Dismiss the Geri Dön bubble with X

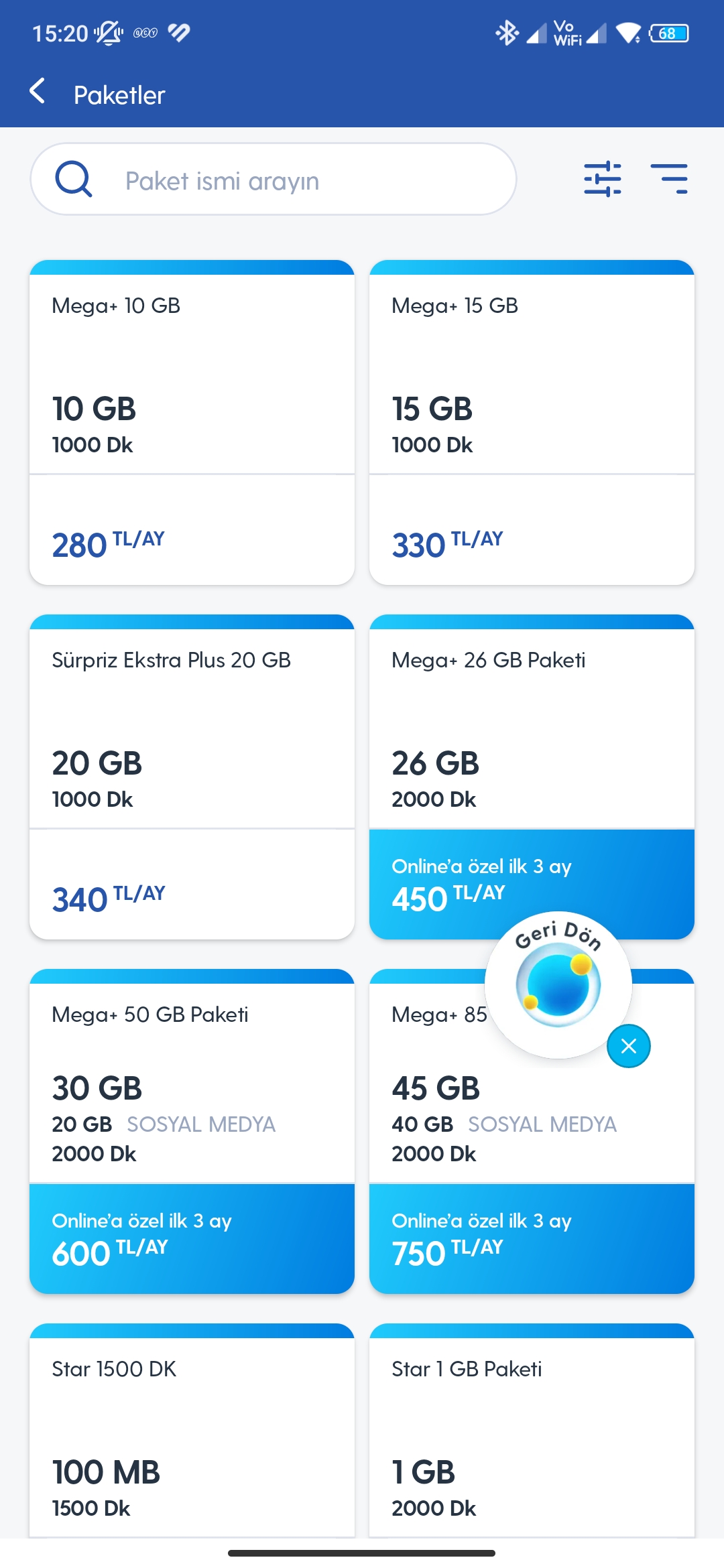pos(628,1046)
